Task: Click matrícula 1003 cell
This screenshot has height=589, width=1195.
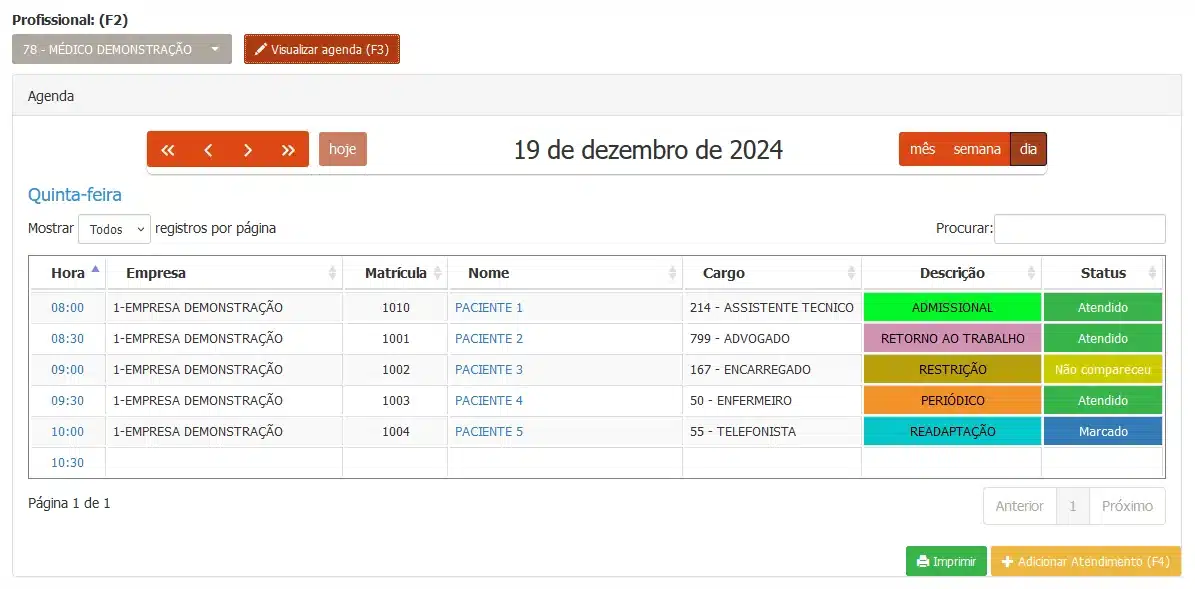Action: point(396,400)
